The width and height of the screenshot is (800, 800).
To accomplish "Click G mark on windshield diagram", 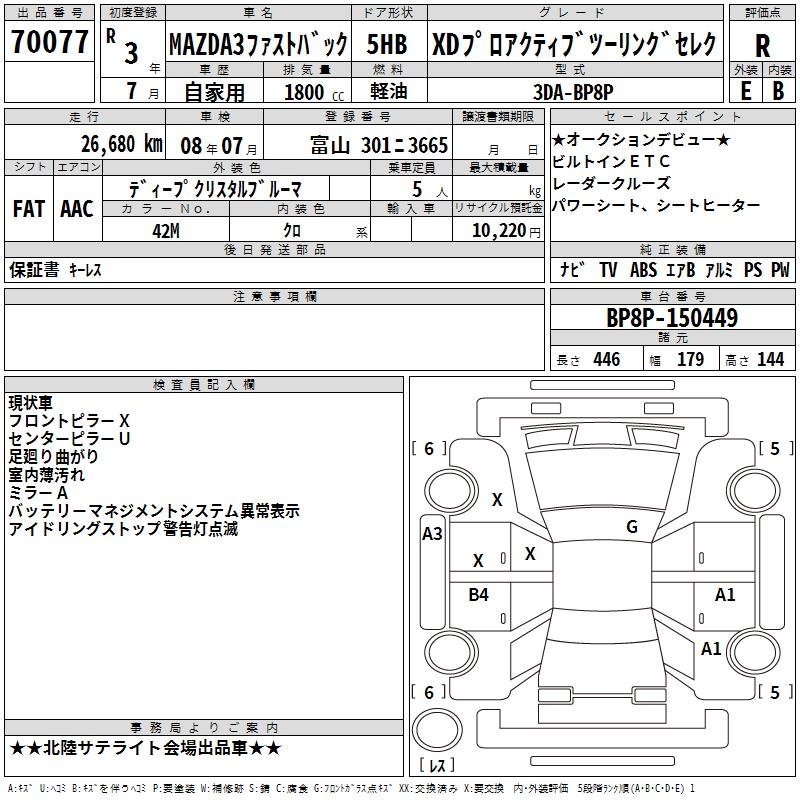I will (632, 527).
